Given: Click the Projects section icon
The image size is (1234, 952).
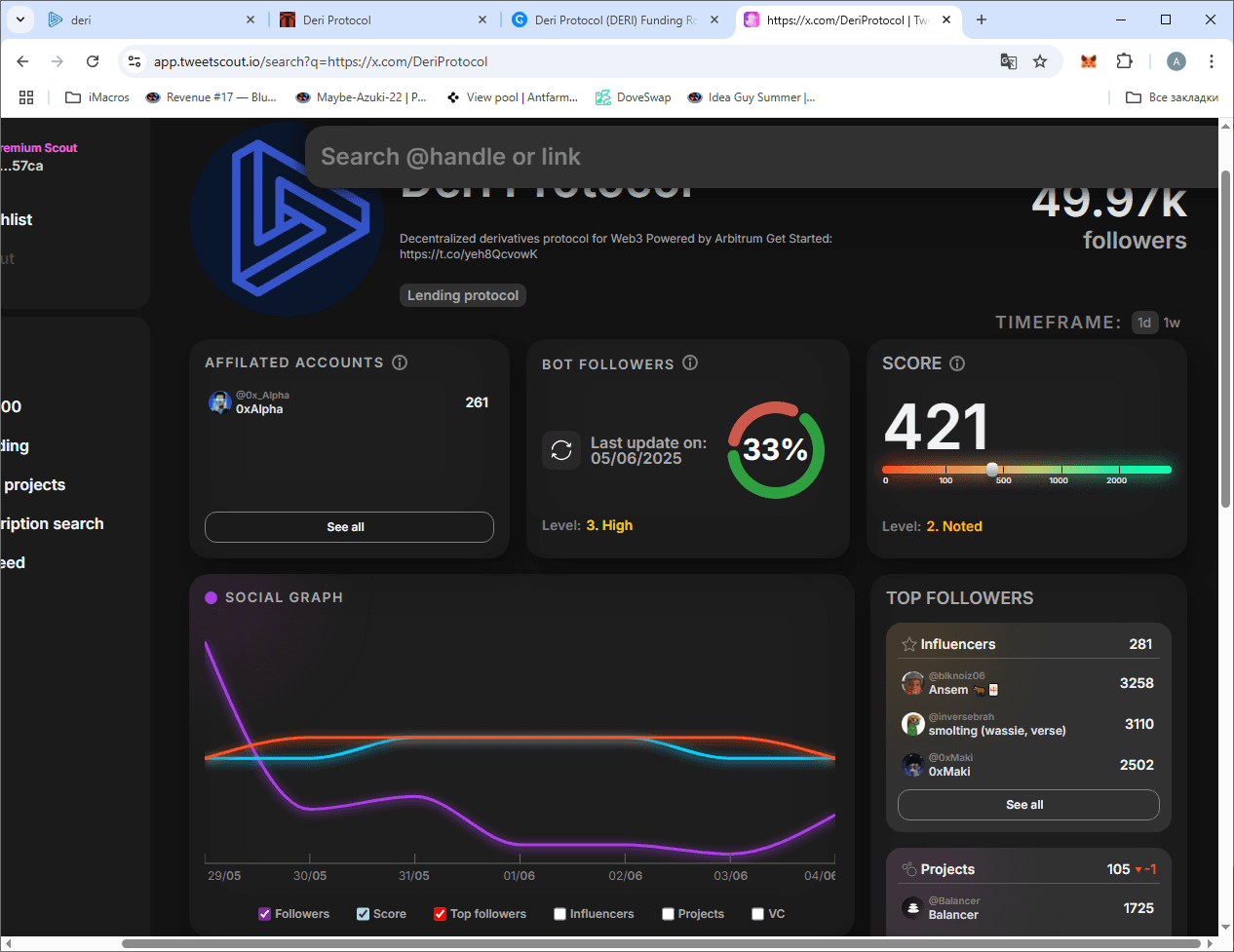Looking at the screenshot, I should (908, 869).
